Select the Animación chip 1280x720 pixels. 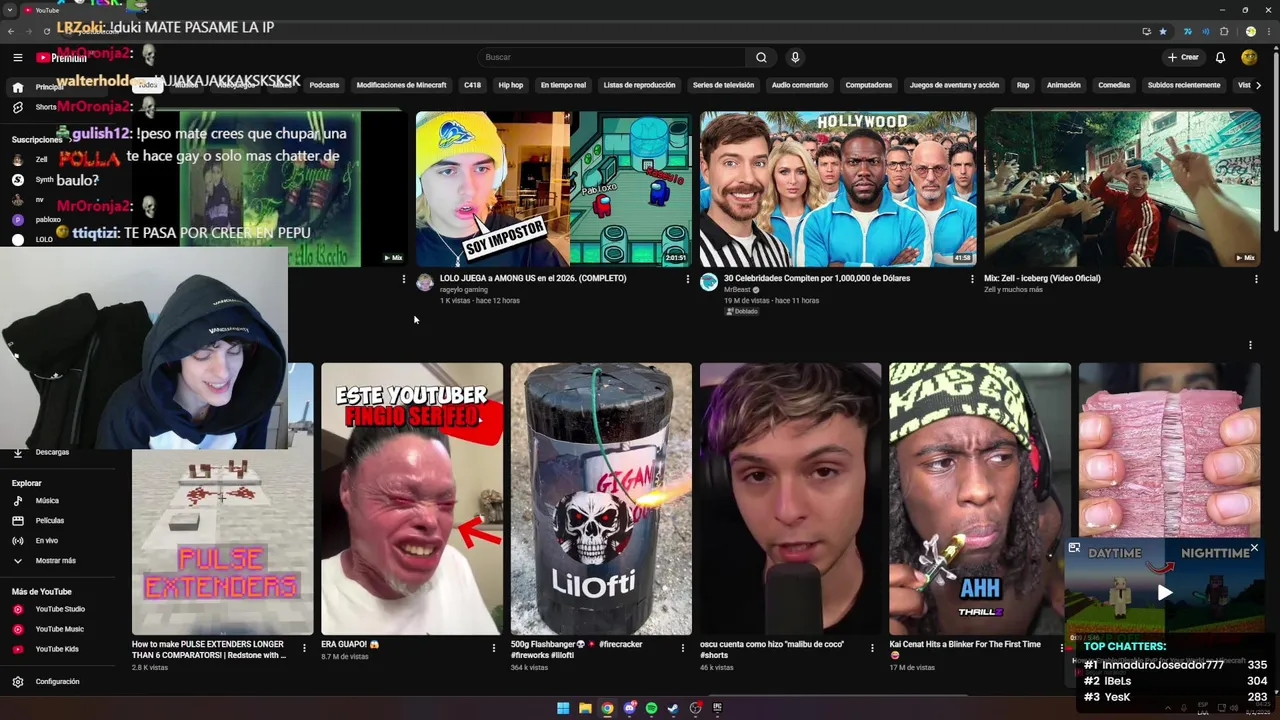[x=1063, y=85]
